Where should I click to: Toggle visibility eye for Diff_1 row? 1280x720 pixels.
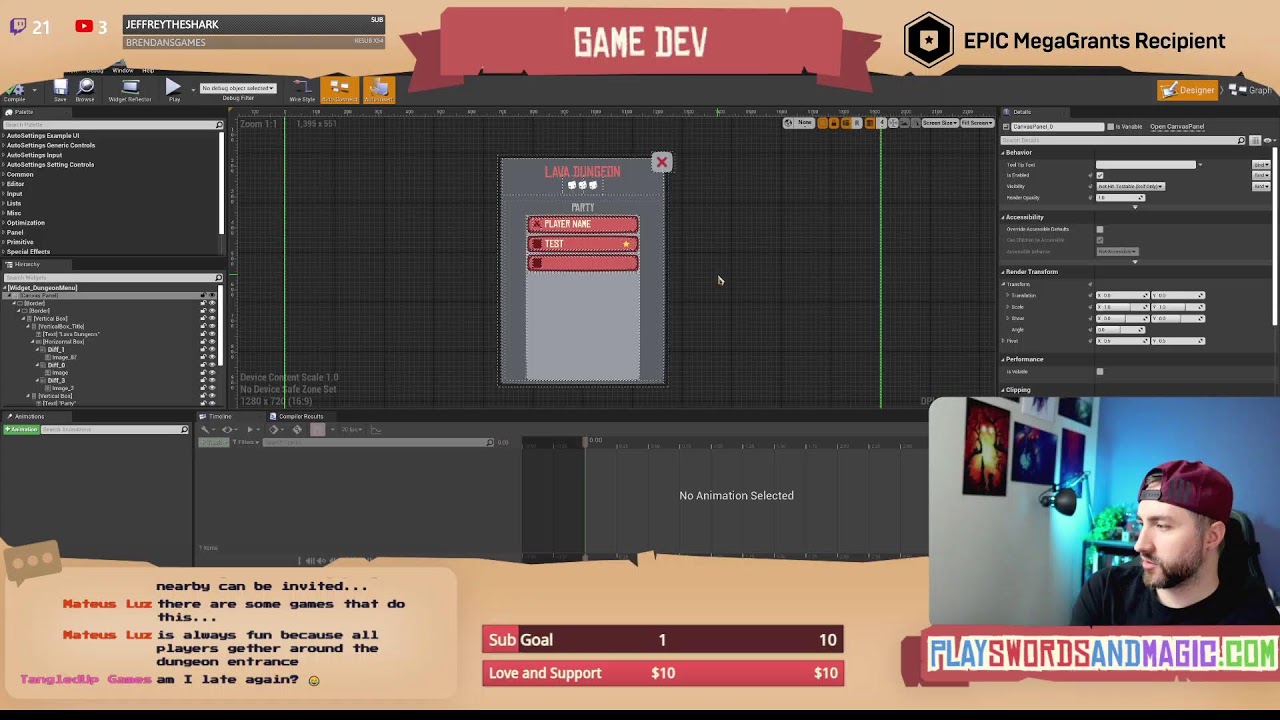(x=212, y=350)
